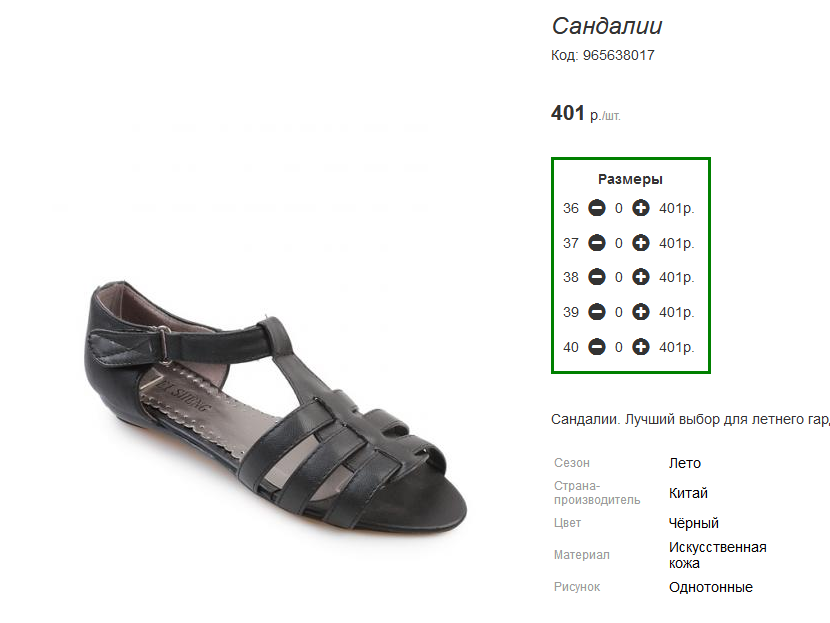
Task: Decrease quantity for size 36
Action: pyautogui.click(x=597, y=208)
